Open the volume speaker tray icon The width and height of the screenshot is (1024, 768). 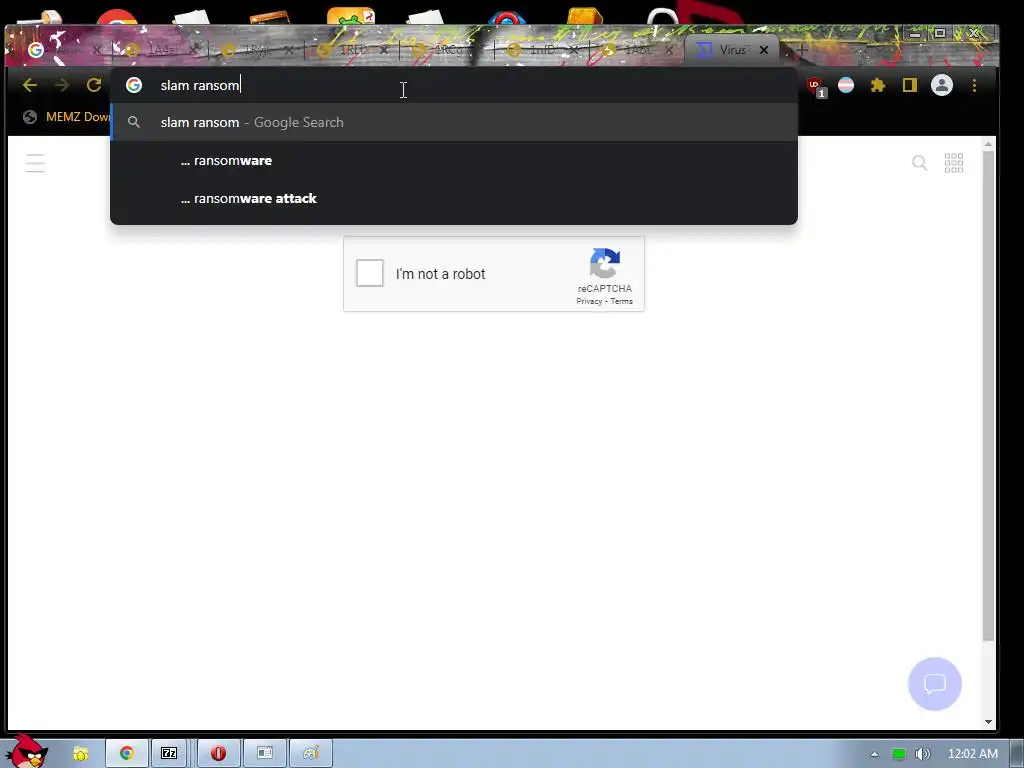[x=922, y=754]
